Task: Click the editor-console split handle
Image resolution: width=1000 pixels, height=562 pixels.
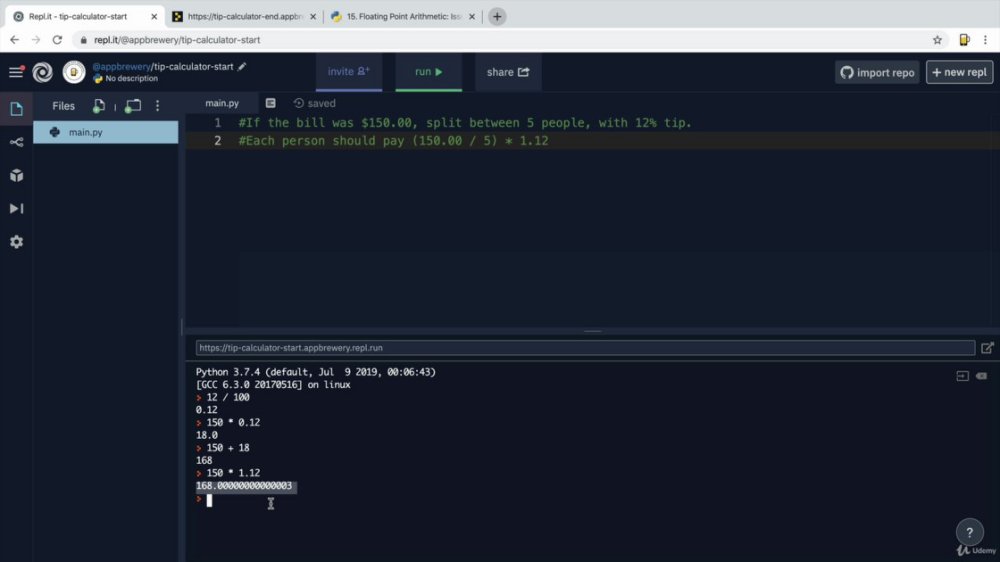Action: (x=592, y=331)
